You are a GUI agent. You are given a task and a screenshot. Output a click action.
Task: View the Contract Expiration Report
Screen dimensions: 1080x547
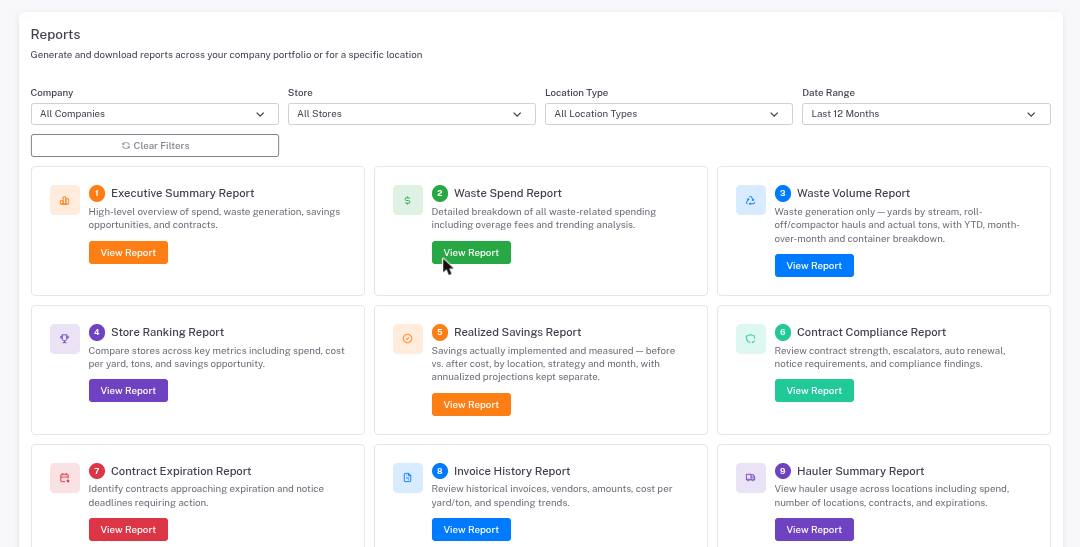[x=128, y=530]
